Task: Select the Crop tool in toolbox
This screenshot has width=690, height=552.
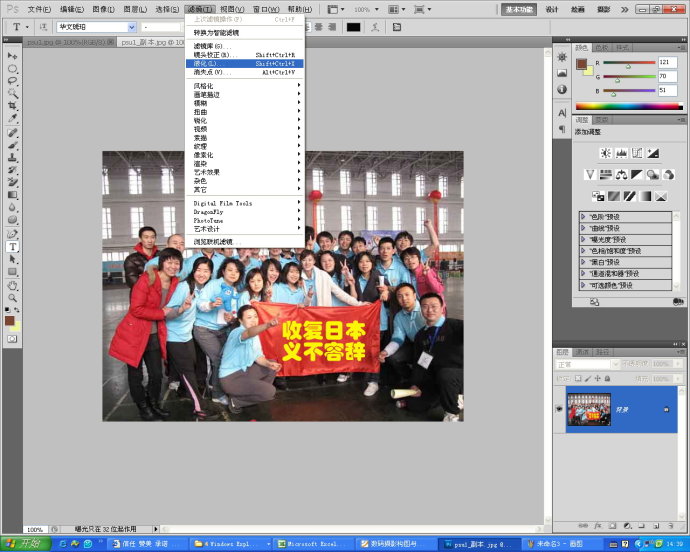Action: tap(13, 105)
